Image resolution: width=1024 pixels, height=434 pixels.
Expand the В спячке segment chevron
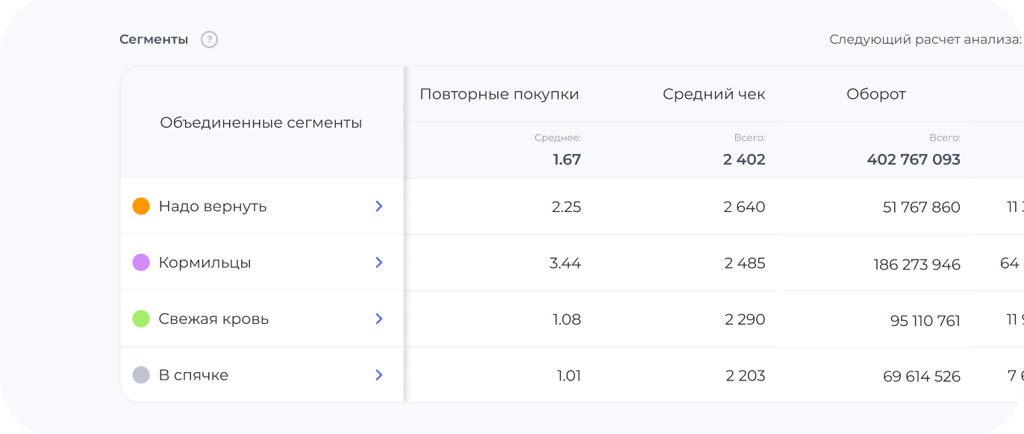(x=379, y=375)
